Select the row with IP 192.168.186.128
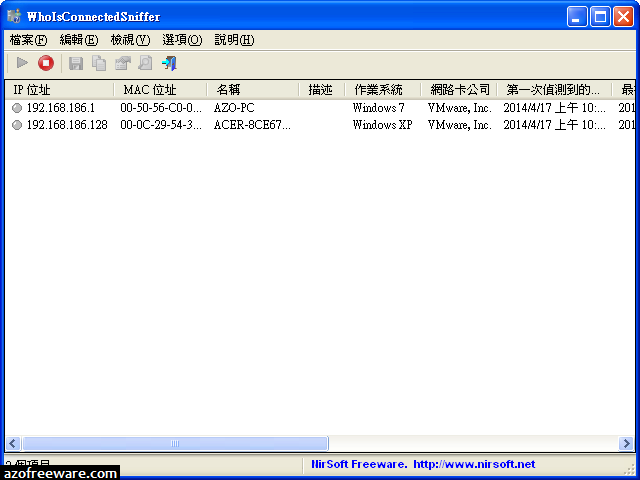The image size is (640, 480). point(320,125)
